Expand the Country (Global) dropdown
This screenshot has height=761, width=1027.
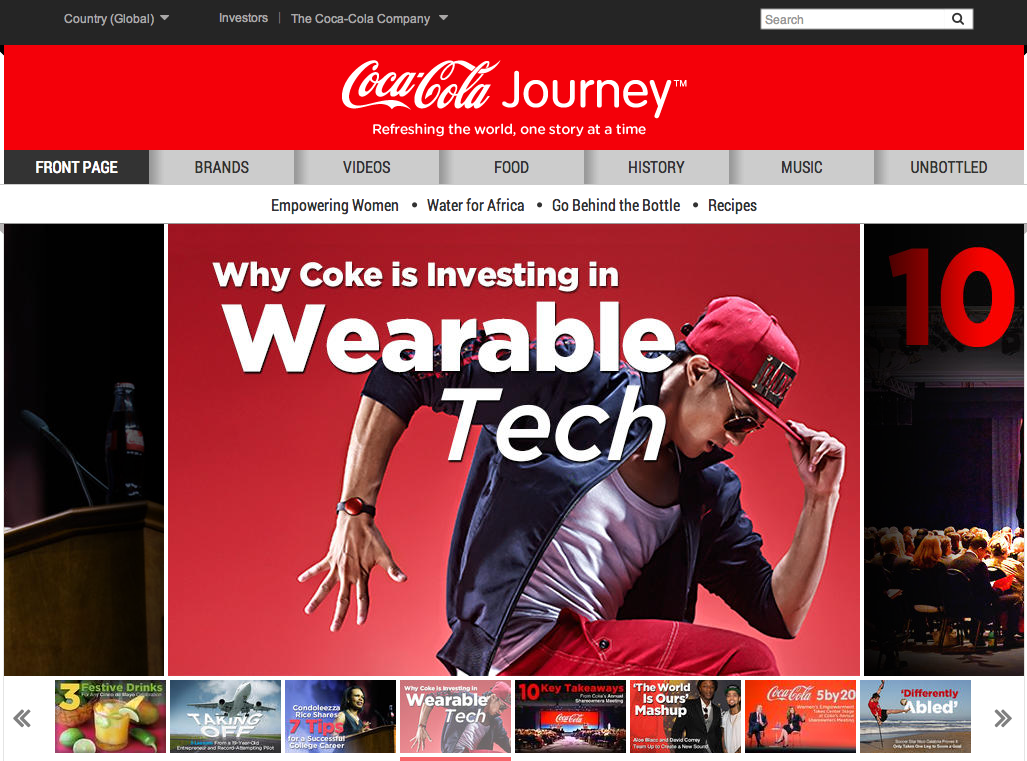tap(117, 18)
